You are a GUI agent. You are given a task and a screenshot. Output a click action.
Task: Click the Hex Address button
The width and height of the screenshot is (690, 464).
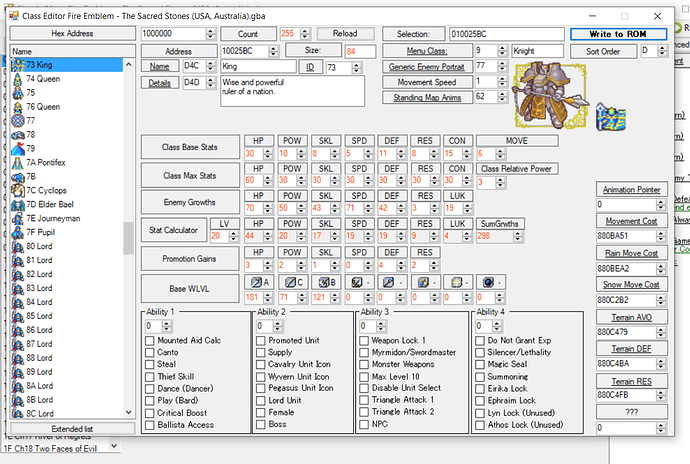73,33
